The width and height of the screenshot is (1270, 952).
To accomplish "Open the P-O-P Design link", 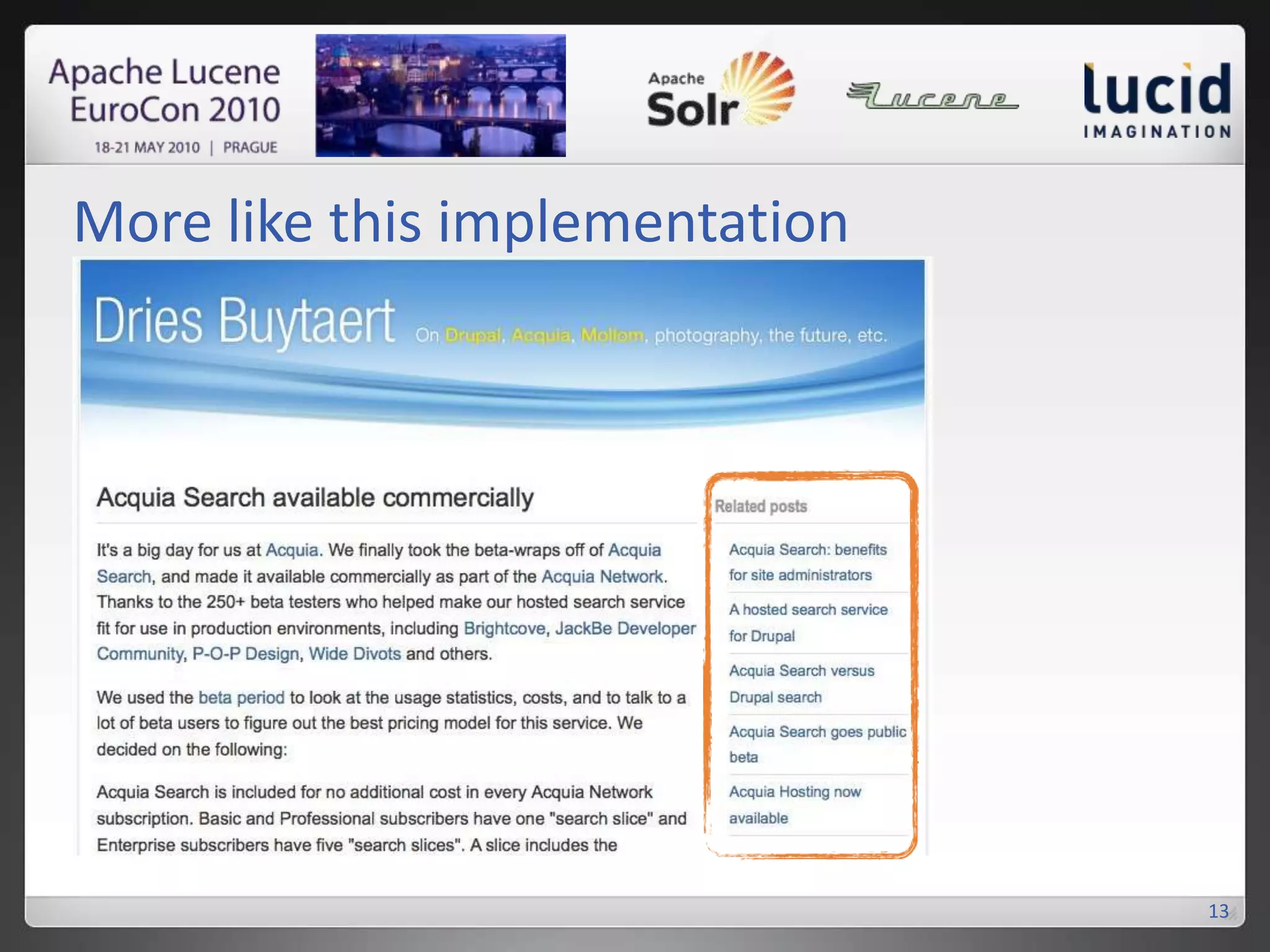I will click(x=246, y=654).
